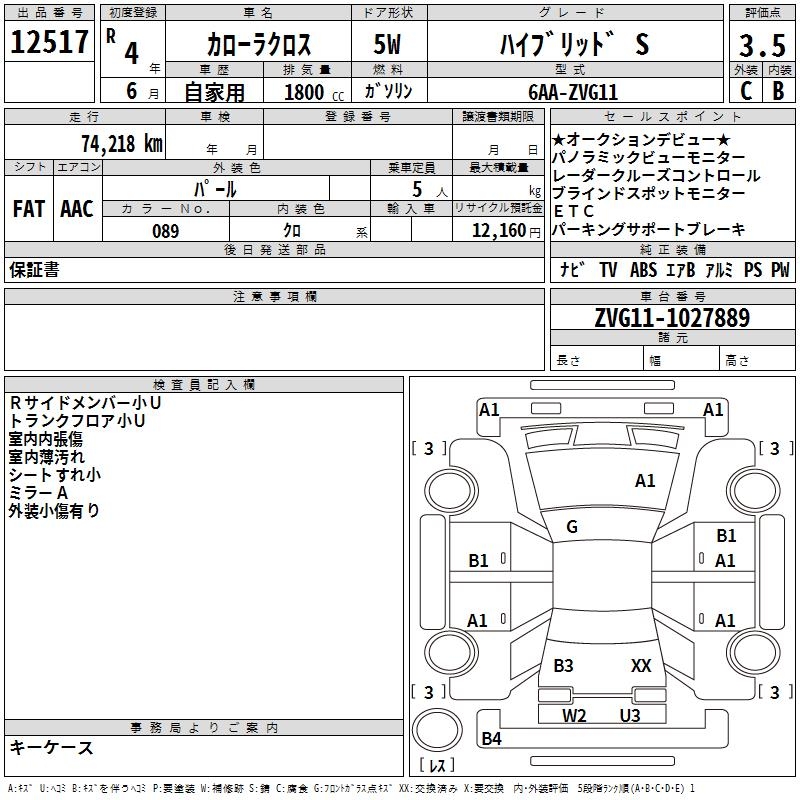This screenshot has width=800, height=800.
Task: Select ABS in the 純正装備 row
Action: [643, 269]
